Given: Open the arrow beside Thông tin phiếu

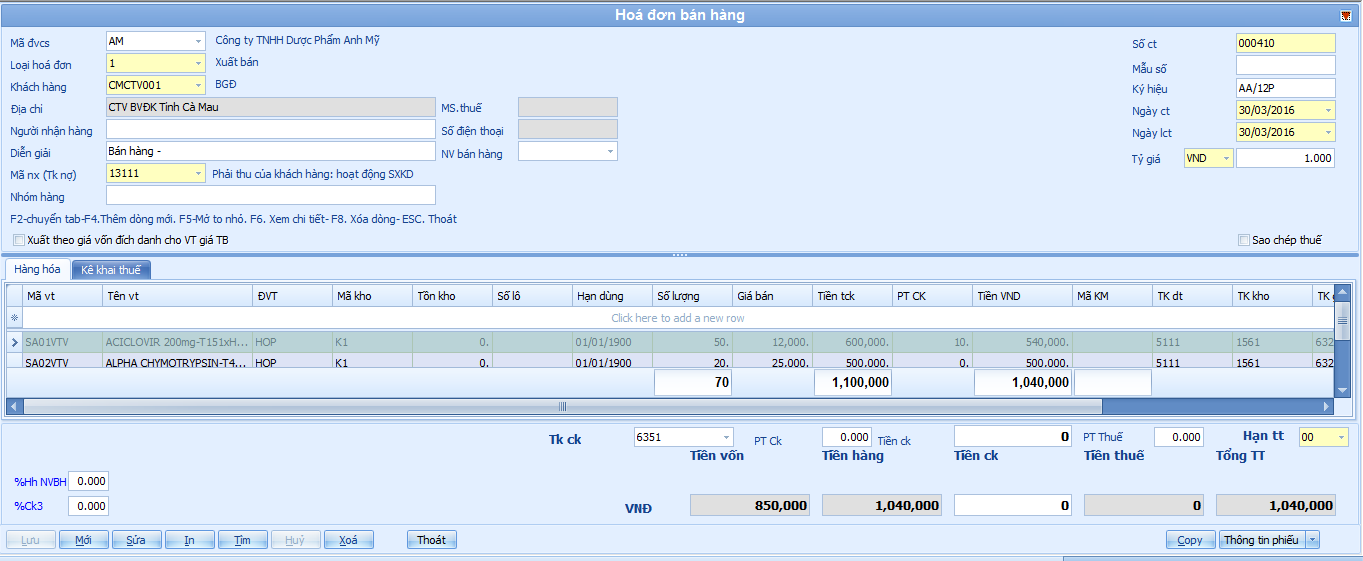Looking at the screenshot, I should (1312, 540).
